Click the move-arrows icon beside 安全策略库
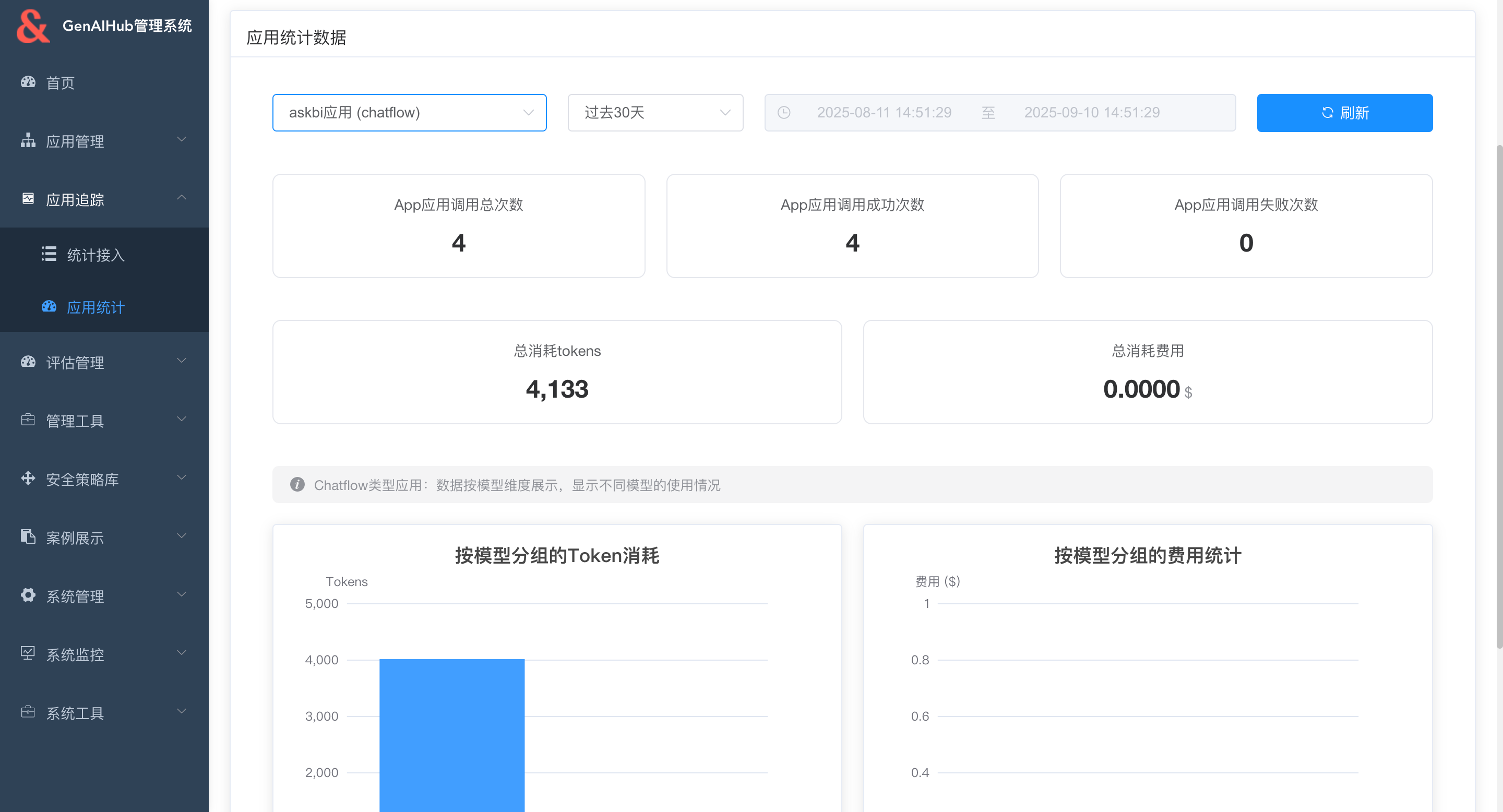 pyautogui.click(x=28, y=479)
